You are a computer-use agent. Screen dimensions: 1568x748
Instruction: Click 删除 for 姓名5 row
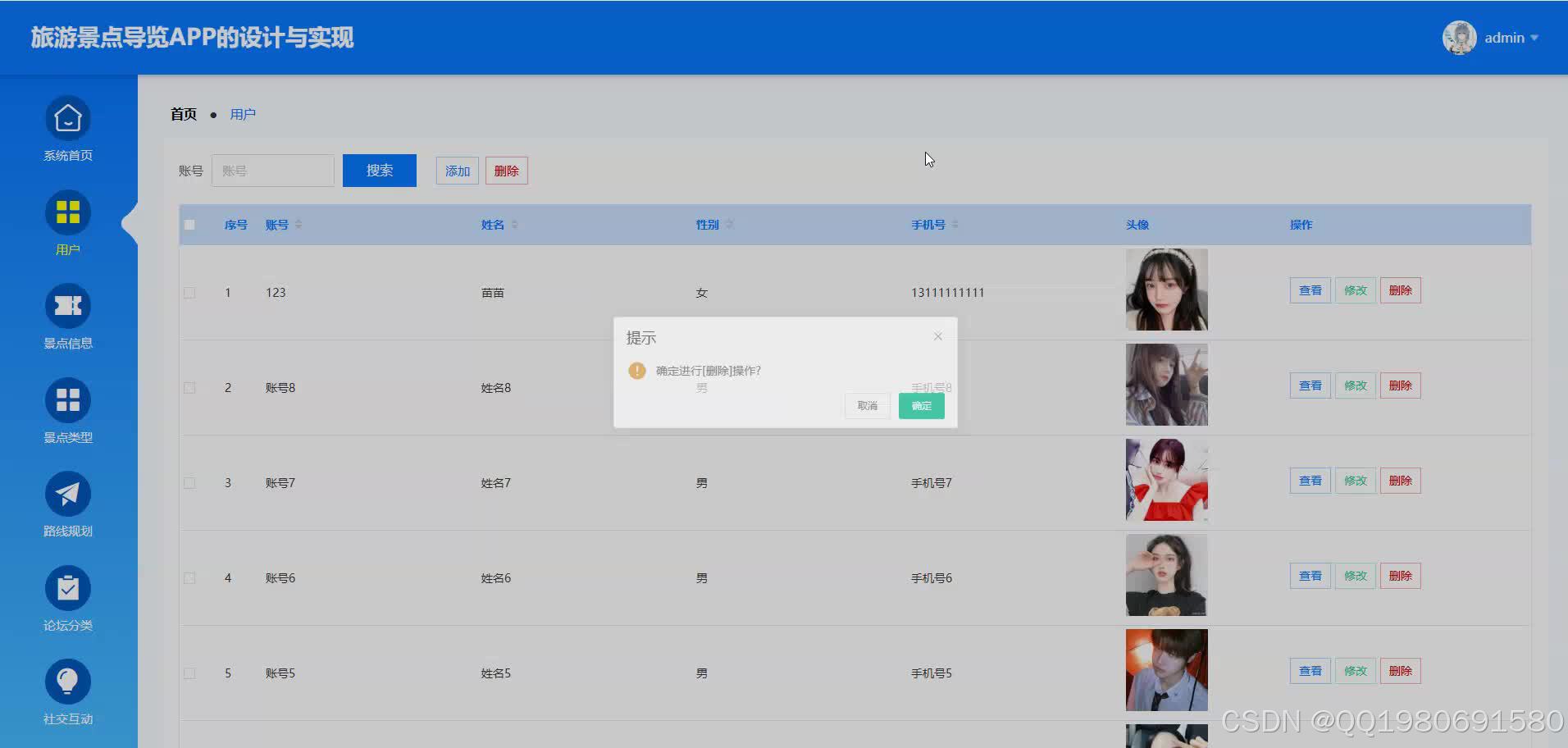1401,671
